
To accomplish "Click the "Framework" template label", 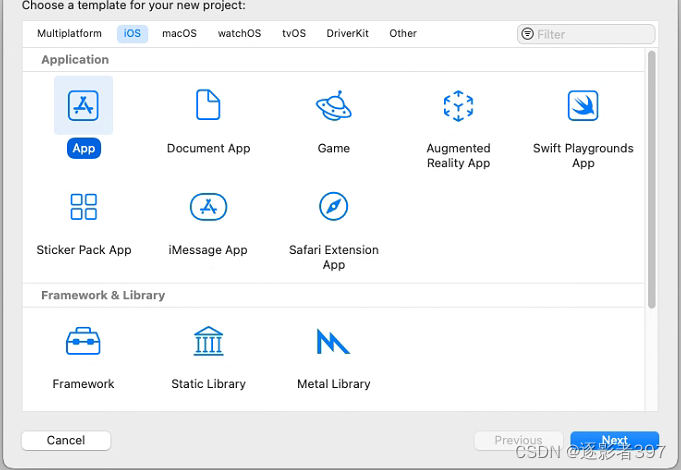I will point(83,384).
